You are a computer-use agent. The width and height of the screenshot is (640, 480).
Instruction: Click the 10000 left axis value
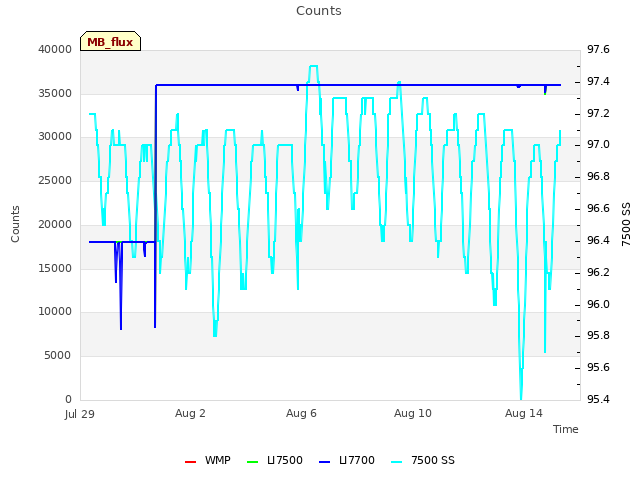(55, 312)
